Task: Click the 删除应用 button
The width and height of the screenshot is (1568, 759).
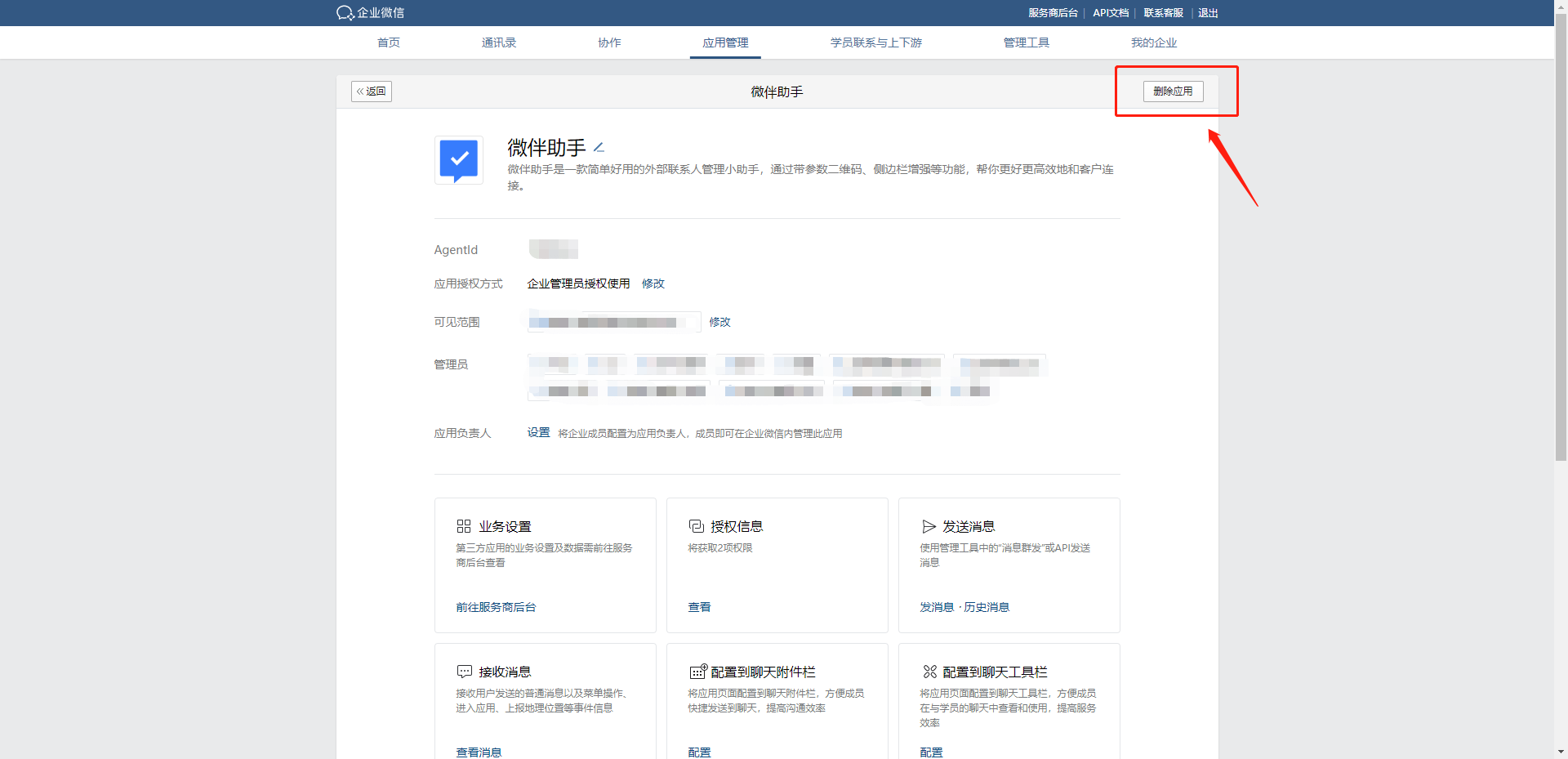Action: tap(1173, 92)
